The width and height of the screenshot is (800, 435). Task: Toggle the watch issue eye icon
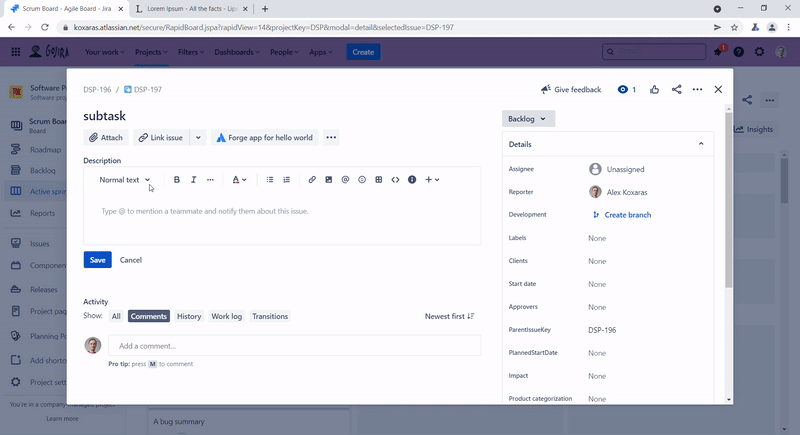point(627,90)
